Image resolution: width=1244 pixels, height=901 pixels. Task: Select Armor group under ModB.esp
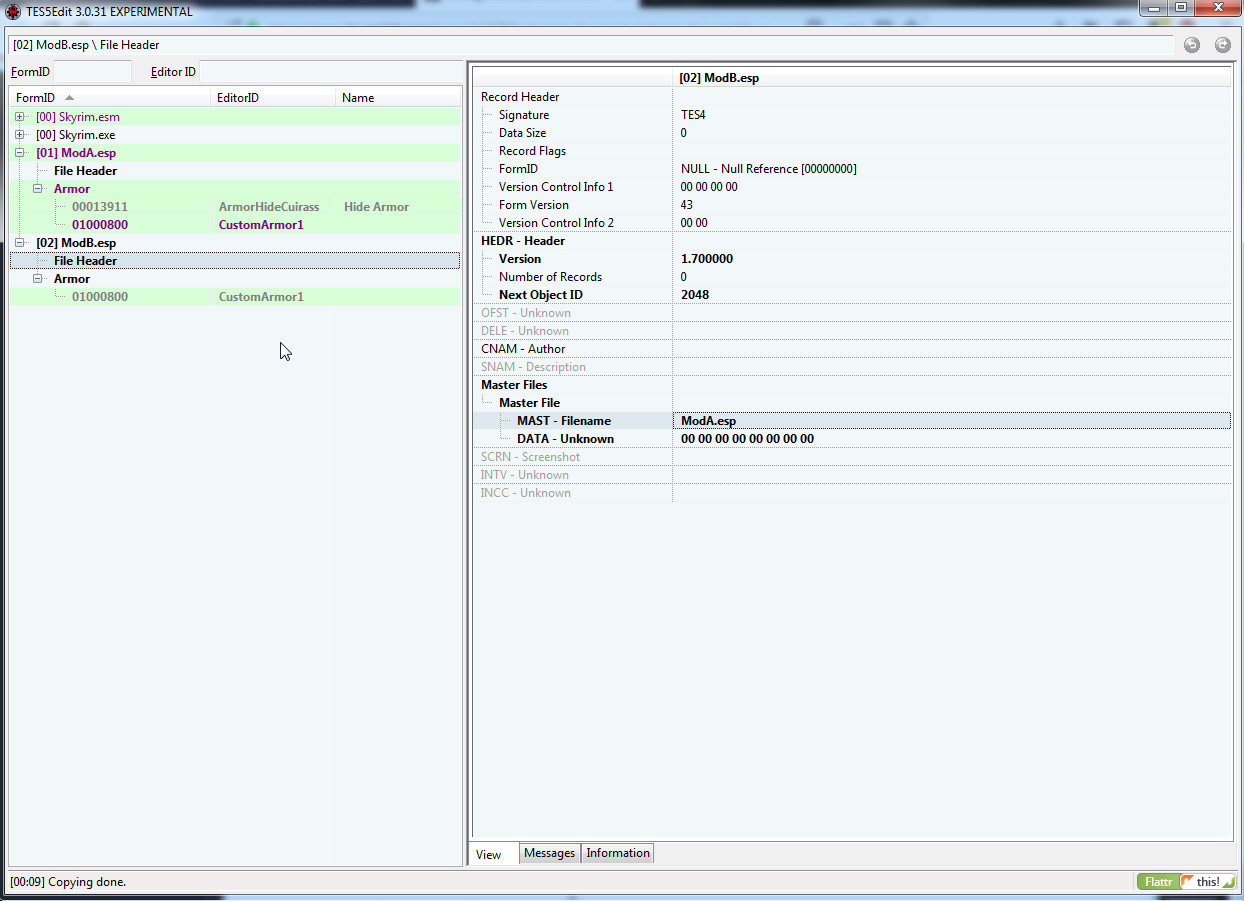coord(235,279)
